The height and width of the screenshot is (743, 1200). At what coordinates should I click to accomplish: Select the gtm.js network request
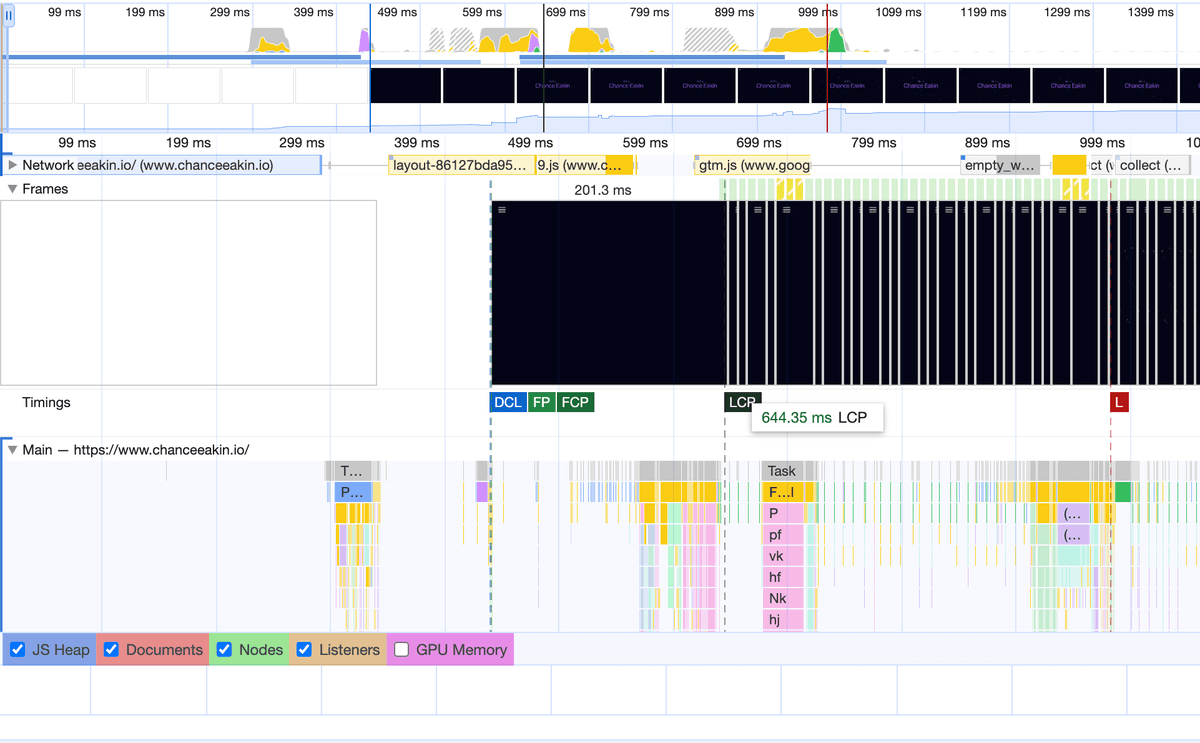click(752, 165)
